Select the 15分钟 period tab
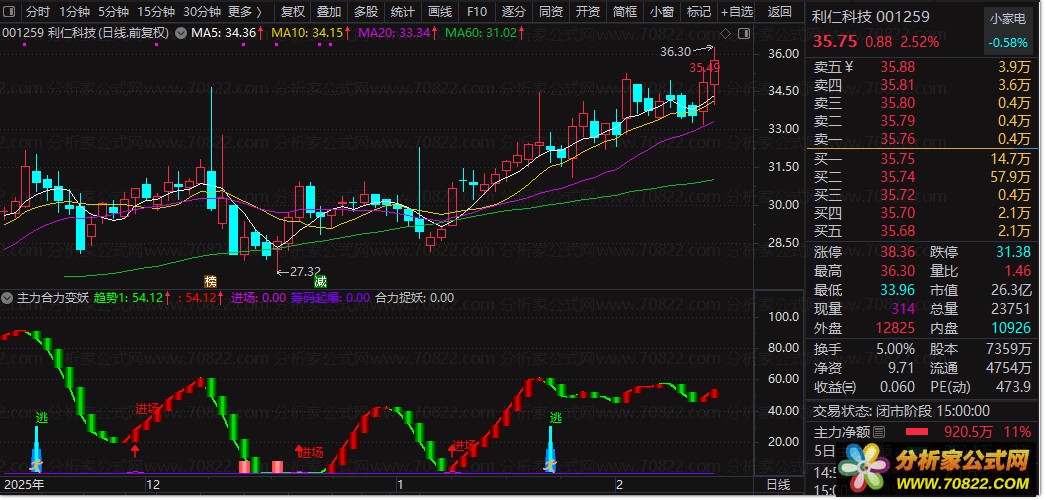Image resolution: width=1046 pixels, height=500 pixels. pos(155,12)
